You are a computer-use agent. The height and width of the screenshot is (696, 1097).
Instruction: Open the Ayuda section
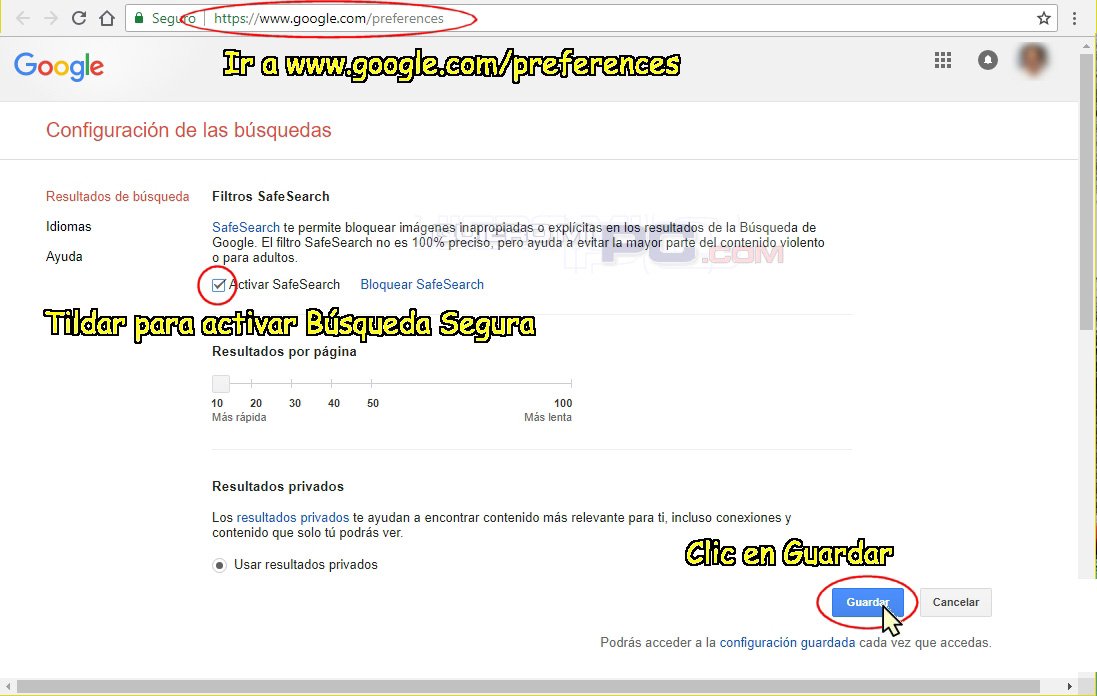[x=64, y=257]
